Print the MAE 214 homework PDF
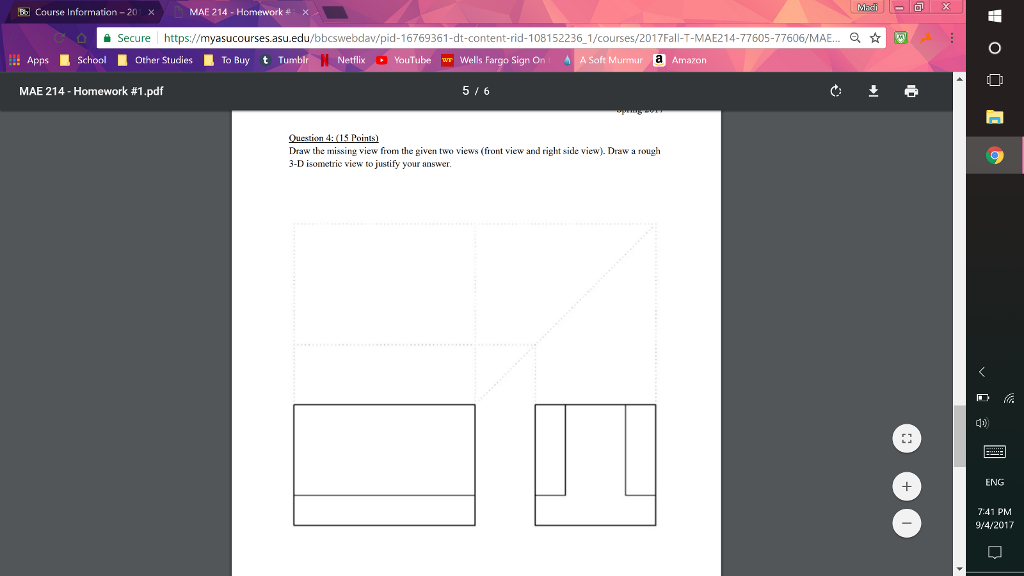 point(910,90)
